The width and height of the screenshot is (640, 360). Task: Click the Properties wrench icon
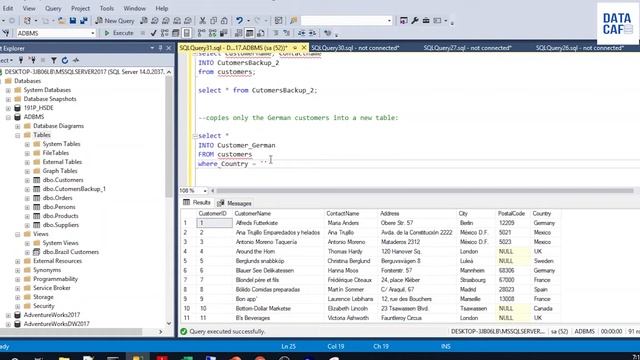pyautogui.click(x=415, y=20)
